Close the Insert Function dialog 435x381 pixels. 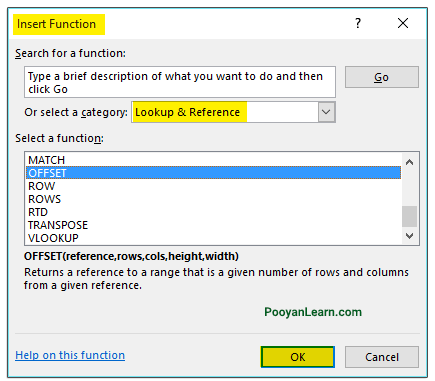pyautogui.click(x=403, y=23)
